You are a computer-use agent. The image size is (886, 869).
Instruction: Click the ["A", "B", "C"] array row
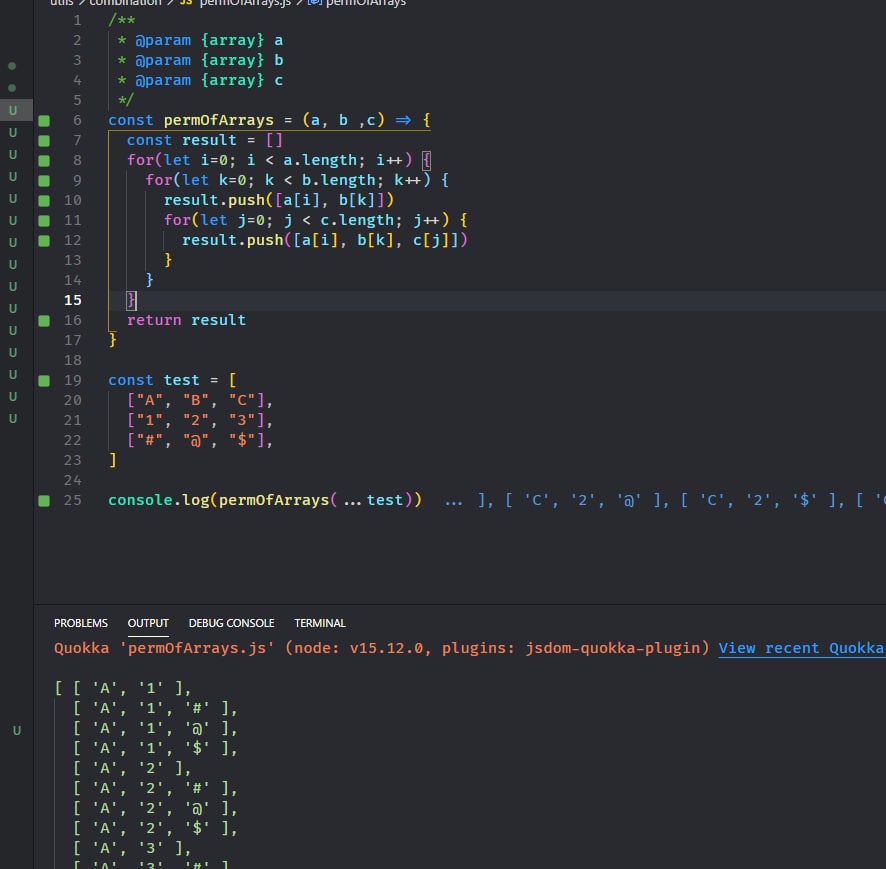200,400
